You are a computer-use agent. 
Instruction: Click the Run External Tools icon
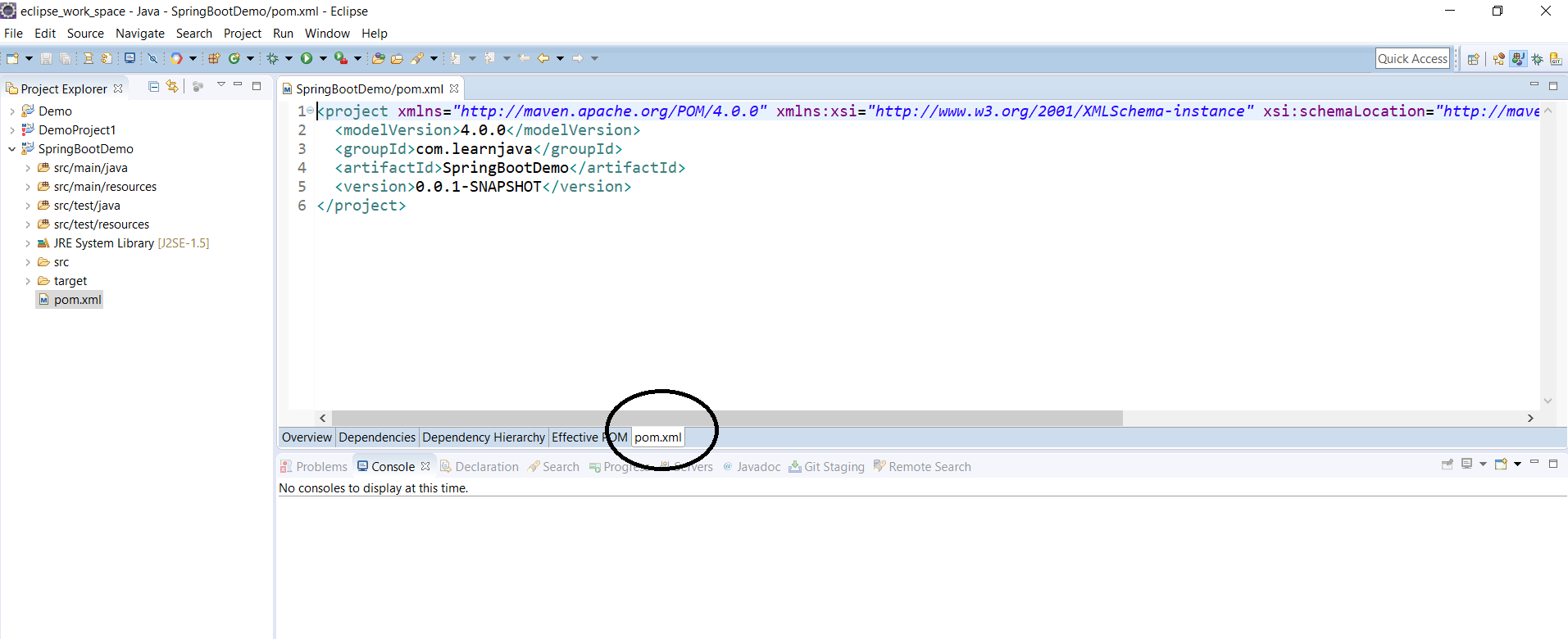[341, 58]
